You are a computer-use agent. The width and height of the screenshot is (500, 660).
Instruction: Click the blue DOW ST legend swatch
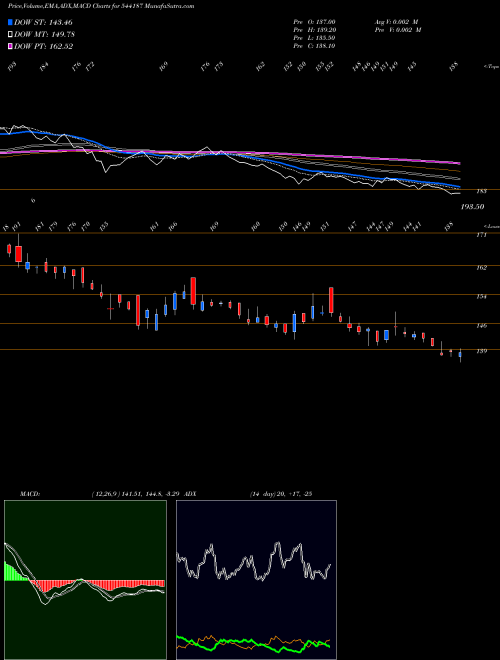coord(10,22)
